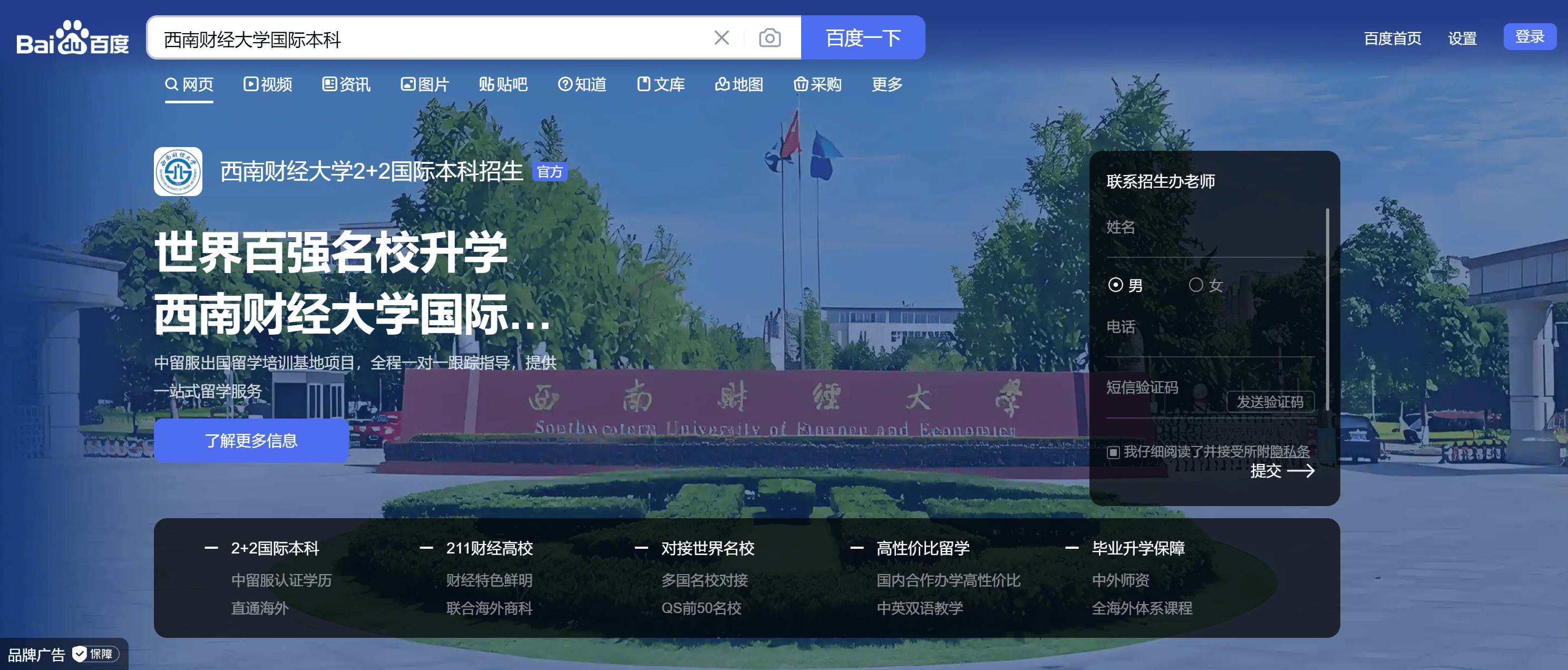Click 联合海外商科 text

coord(489,608)
